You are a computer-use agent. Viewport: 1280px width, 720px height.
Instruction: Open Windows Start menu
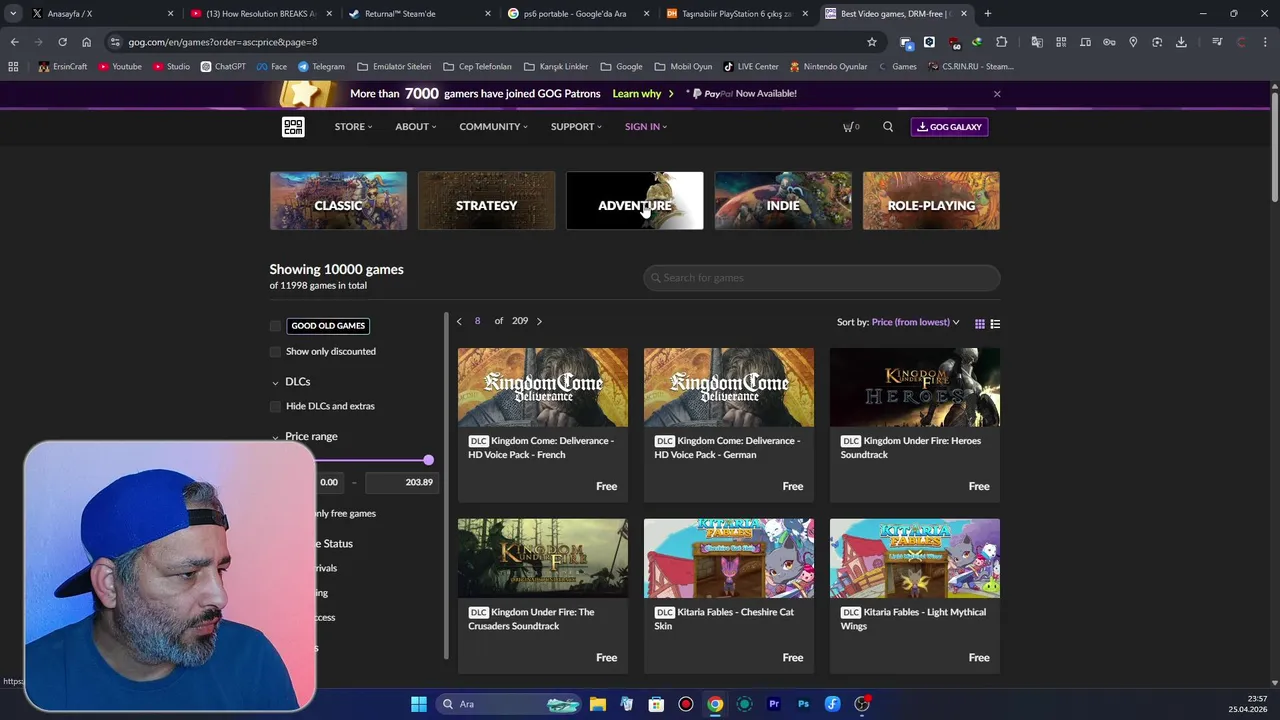tap(419, 704)
